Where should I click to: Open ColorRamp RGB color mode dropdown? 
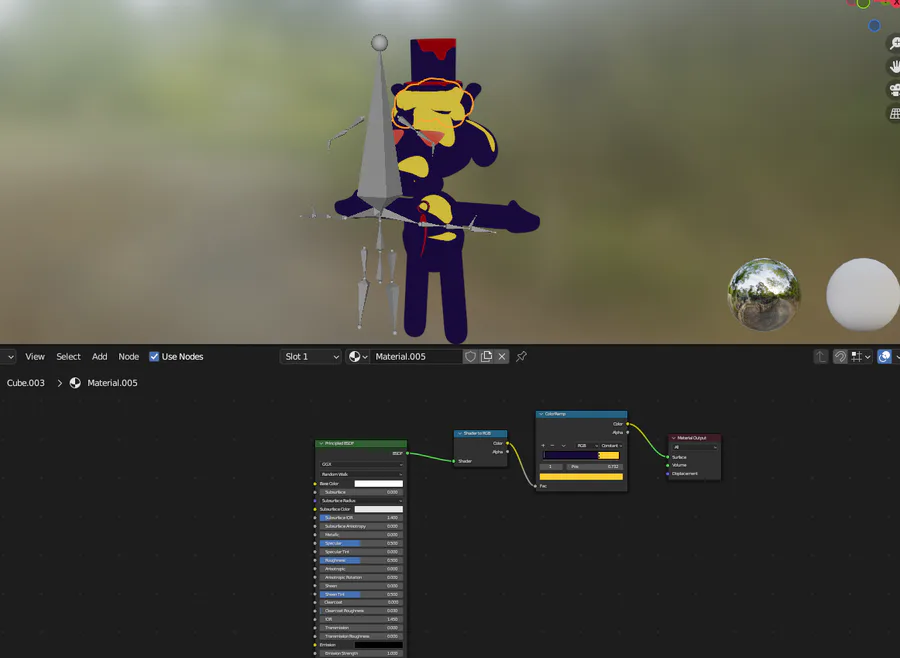coord(587,446)
